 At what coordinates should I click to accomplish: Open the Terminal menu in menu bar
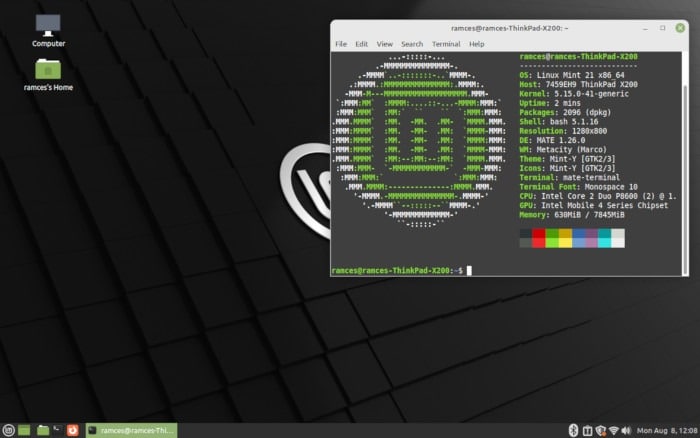point(446,44)
